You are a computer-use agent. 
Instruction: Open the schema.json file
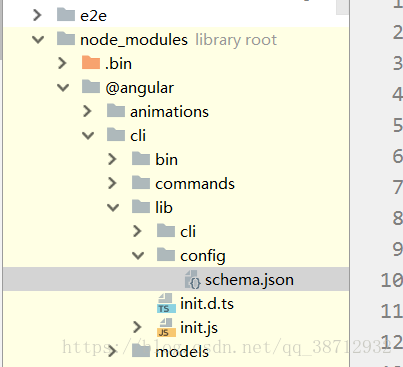(249, 280)
